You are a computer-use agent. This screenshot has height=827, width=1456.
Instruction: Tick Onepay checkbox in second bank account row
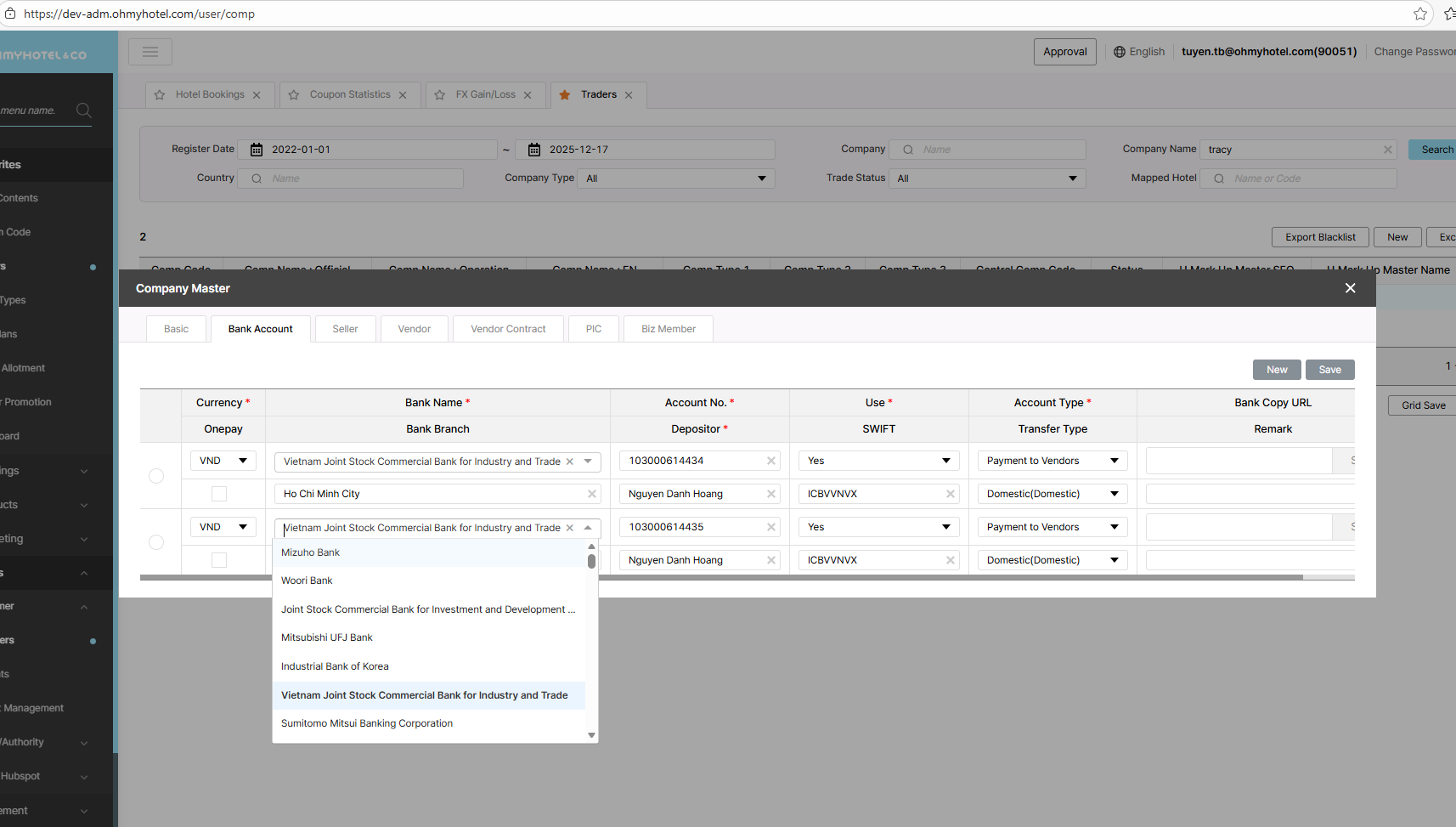point(219,560)
